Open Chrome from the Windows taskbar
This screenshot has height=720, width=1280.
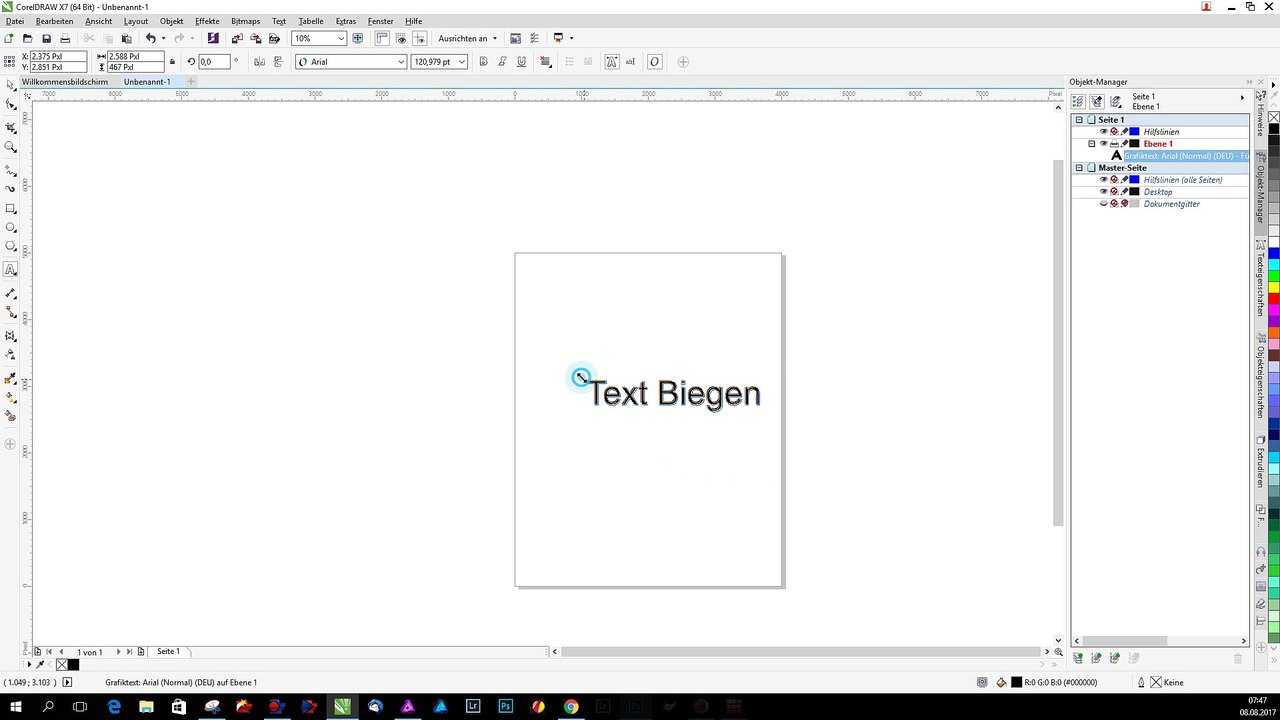[x=570, y=706]
